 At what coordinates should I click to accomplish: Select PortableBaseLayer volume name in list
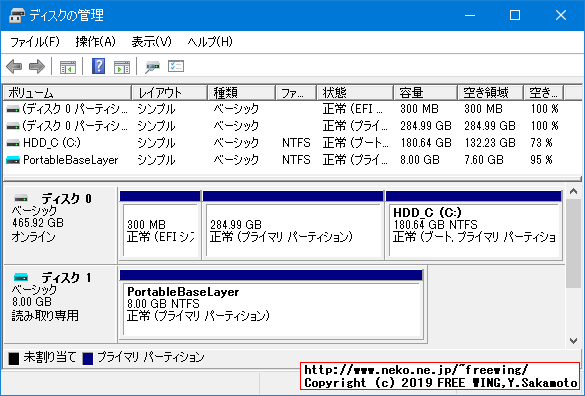click(71, 160)
